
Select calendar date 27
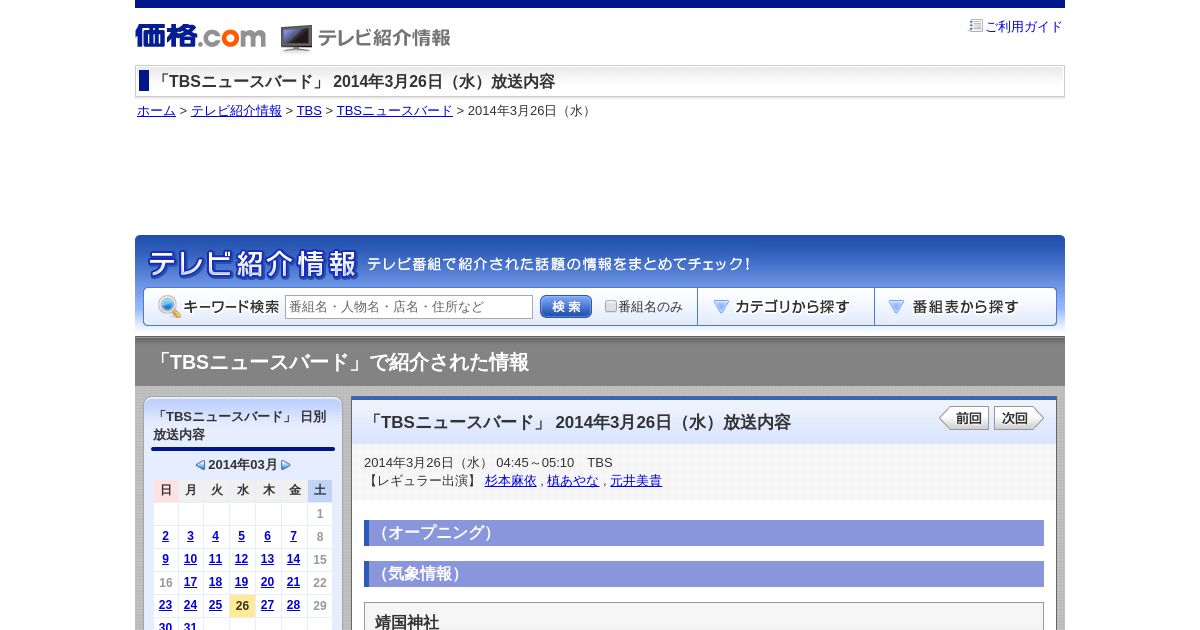pos(267,605)
